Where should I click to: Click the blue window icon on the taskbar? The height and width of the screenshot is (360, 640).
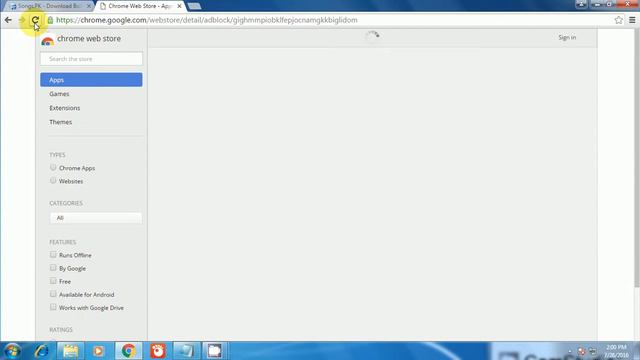coord(186,351)
